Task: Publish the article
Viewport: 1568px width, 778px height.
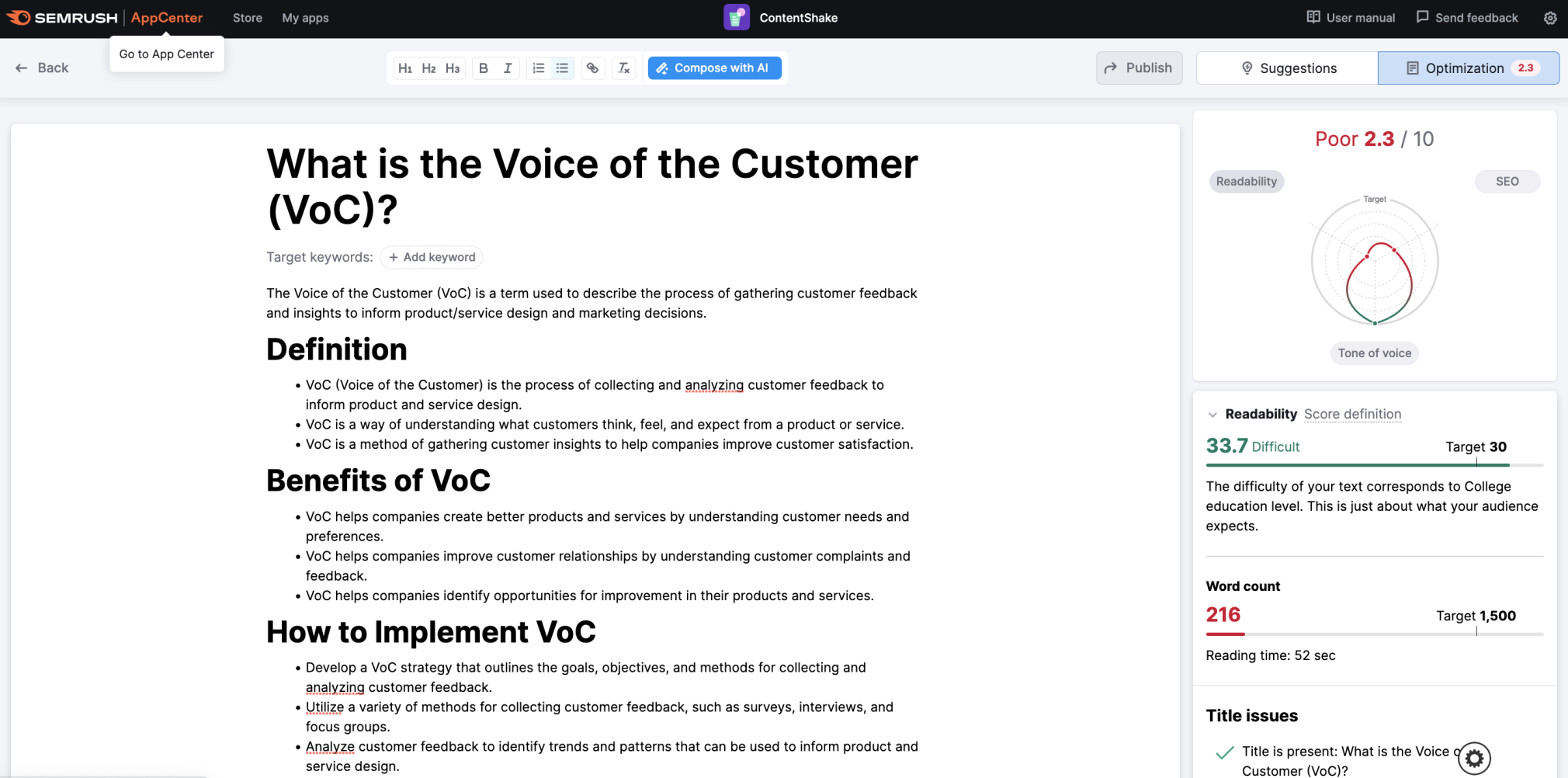Action: pos(1139,68)
